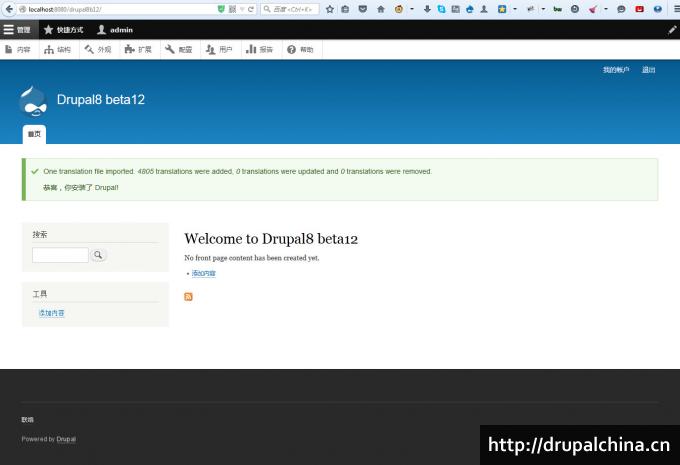This screenshot has width=680, height=465.
Task: Click the Welcome to Drupal8 beta12 heading
Action: [x=271, y=239]
